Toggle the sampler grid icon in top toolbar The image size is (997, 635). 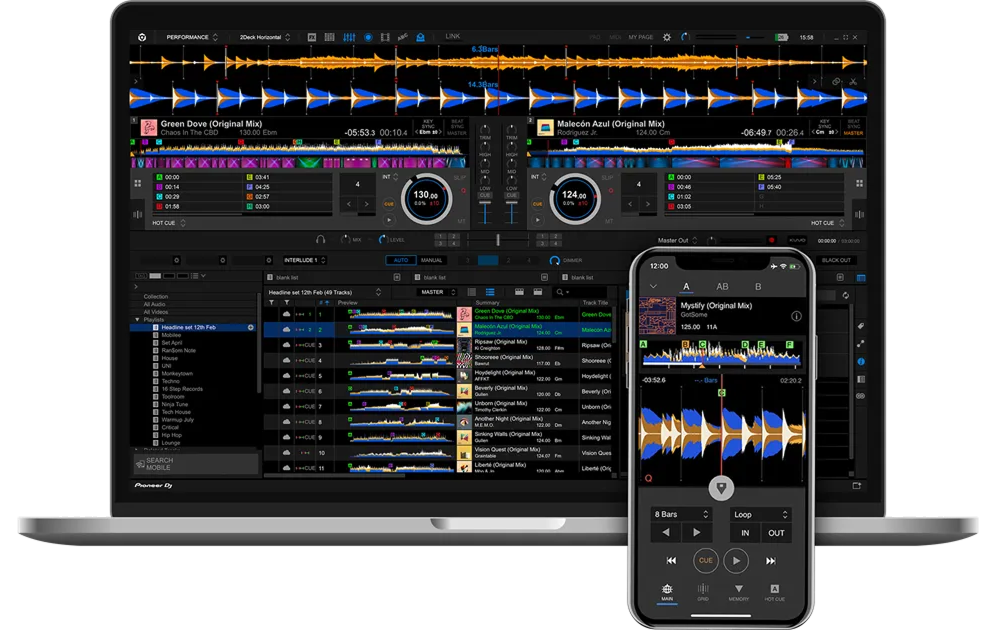pos(329,38)
